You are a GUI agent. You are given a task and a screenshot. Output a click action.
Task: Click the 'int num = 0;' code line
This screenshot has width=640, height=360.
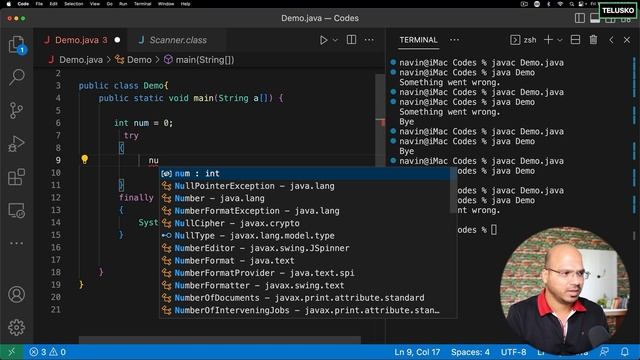(143, 123)
